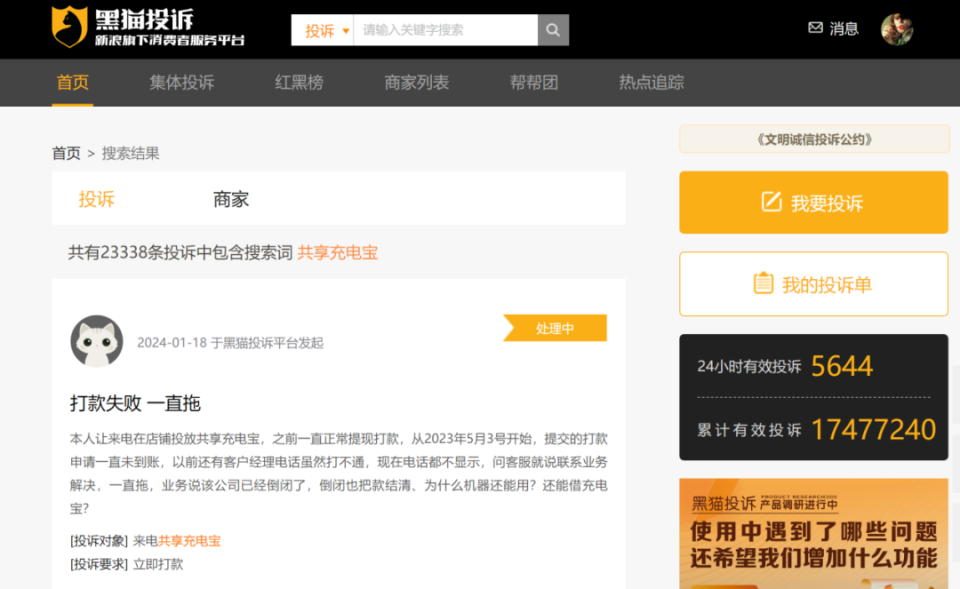Switch to the 商家 results tab
The width and height of the screenshot is (960, 589).
(x=231, y=199)
